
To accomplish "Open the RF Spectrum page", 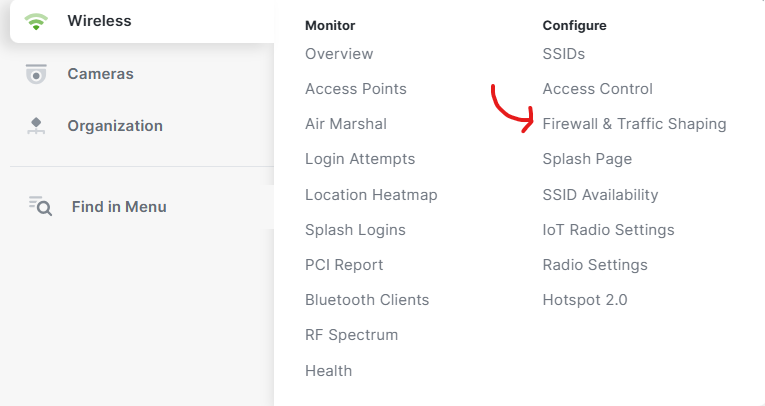I will point(351,335).
